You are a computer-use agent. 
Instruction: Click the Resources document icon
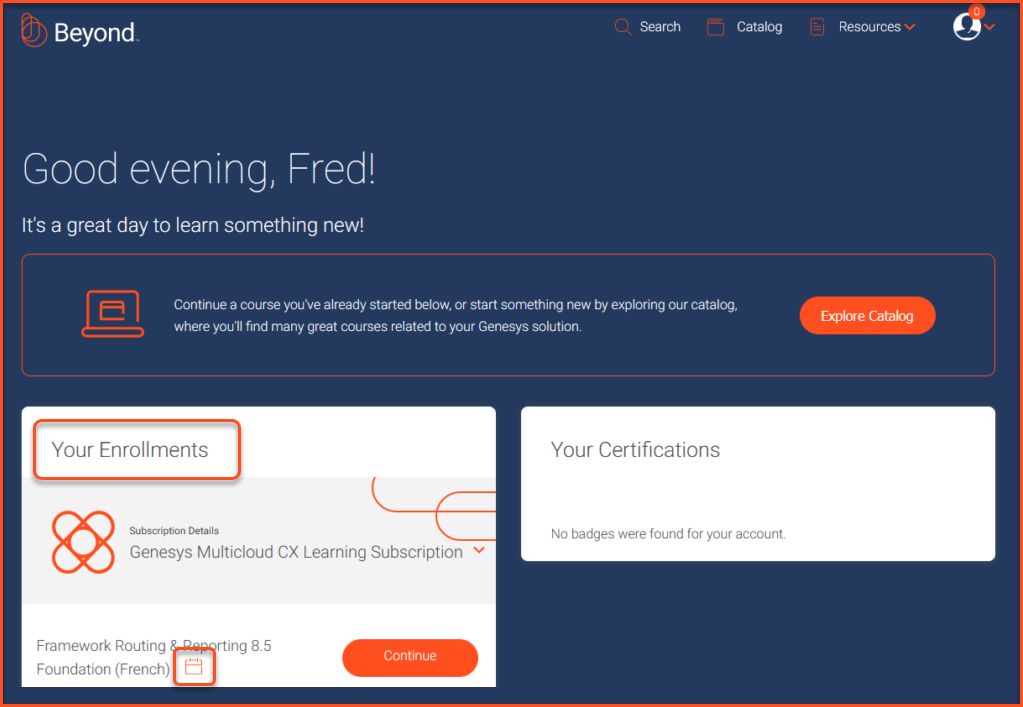[818, 27]
